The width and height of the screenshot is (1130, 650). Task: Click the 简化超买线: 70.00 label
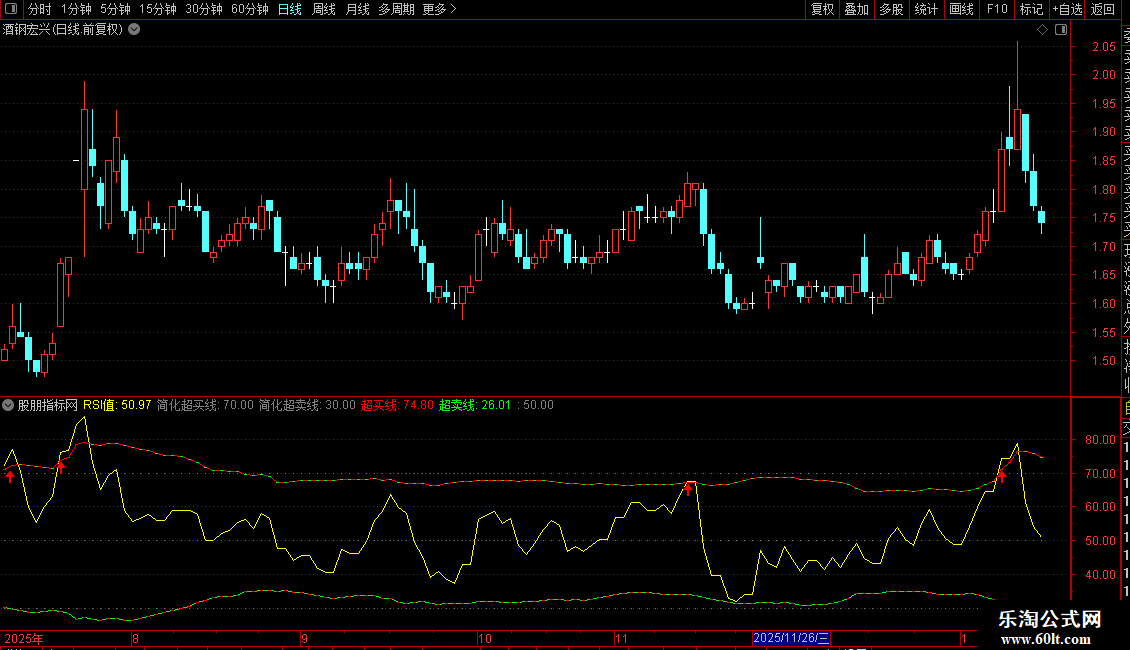pyautogui.click(x=205, y=405)
